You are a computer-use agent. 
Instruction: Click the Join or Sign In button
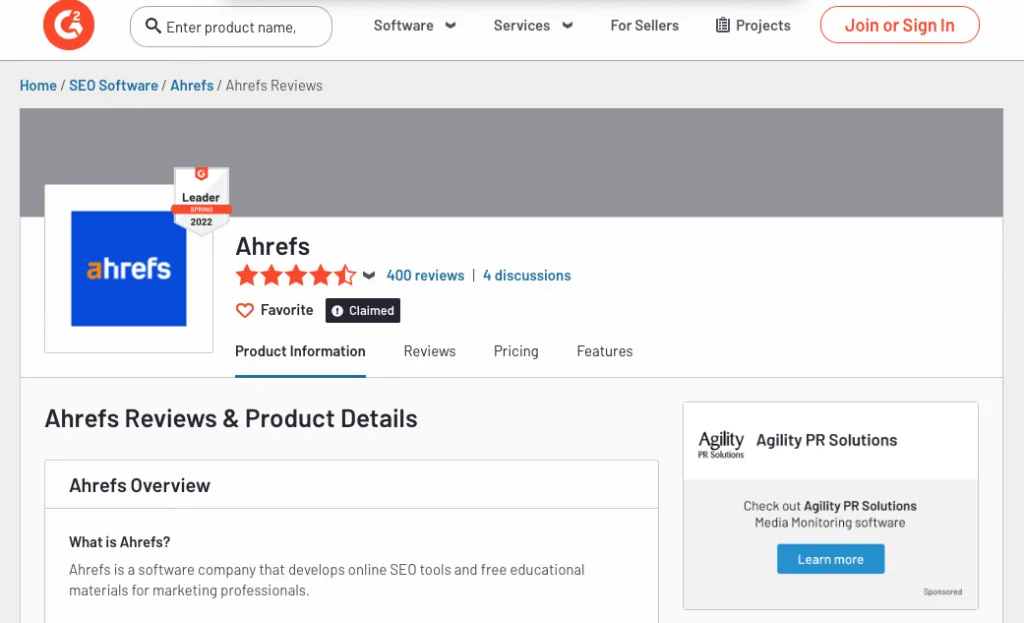coord(899,25)
